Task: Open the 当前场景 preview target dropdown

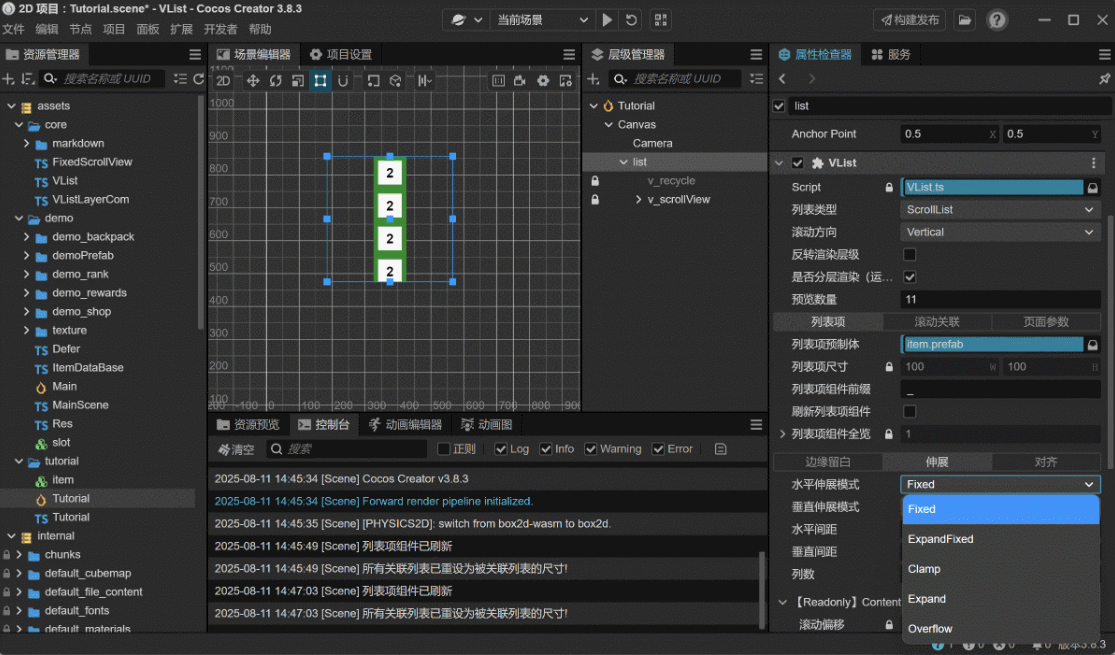Action: coord(541,20)
